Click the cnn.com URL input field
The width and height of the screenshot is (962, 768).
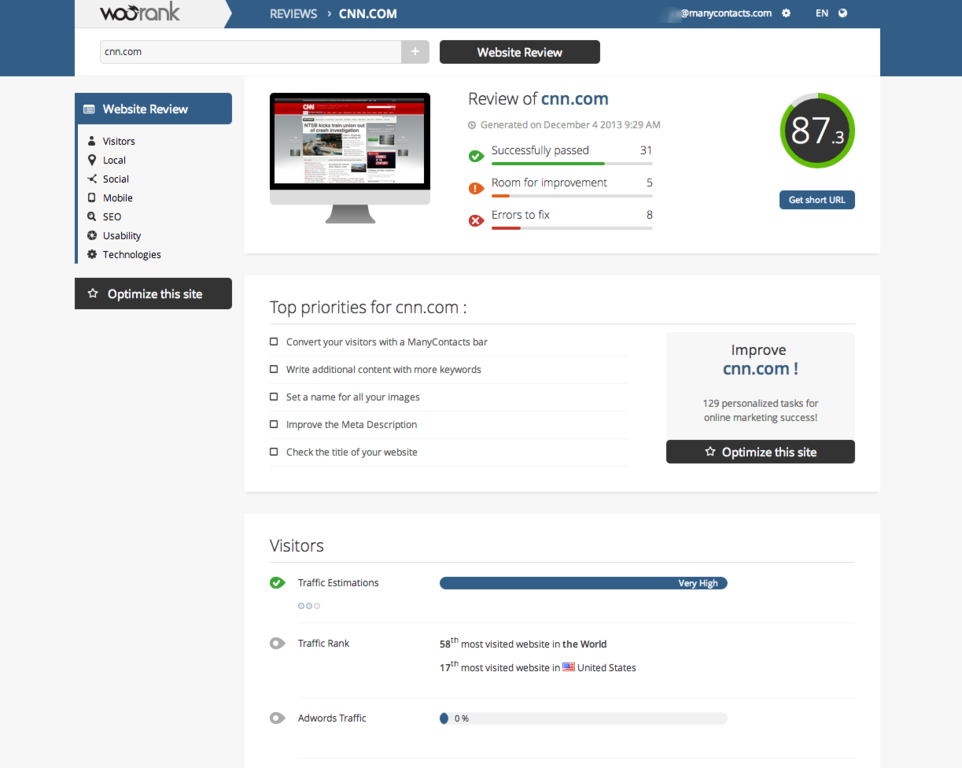(x=250, y=52)
